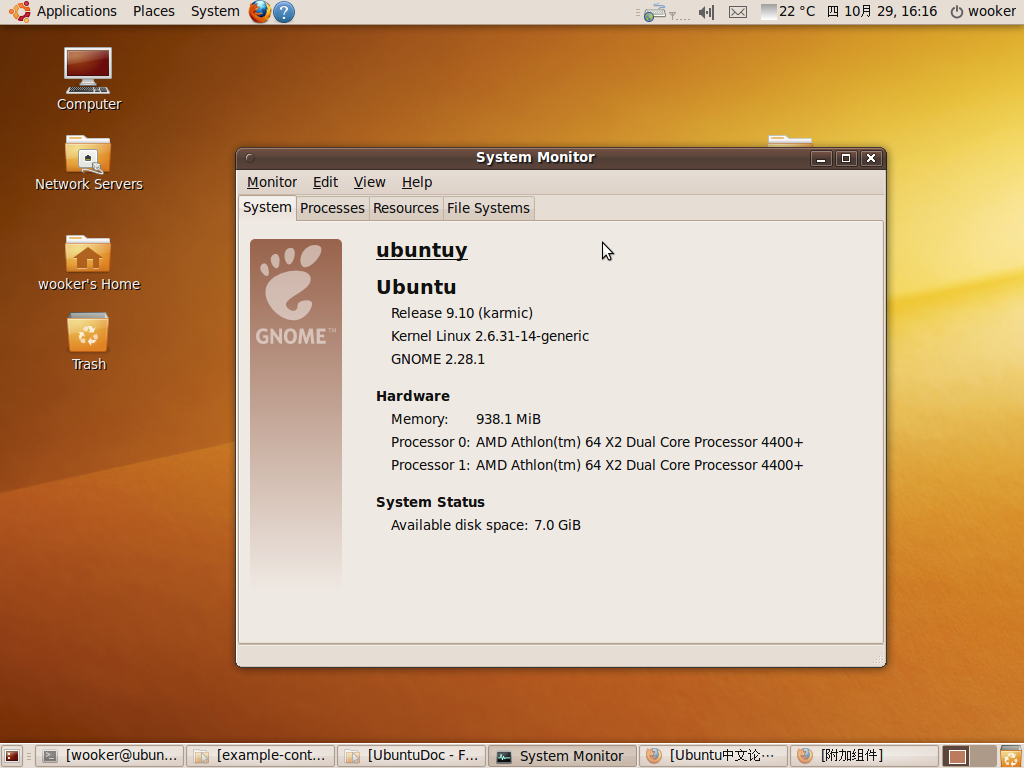Select the Computer desktop icon
The image size is (1024, 768).
pyautogui.click(x=88, y=79)
